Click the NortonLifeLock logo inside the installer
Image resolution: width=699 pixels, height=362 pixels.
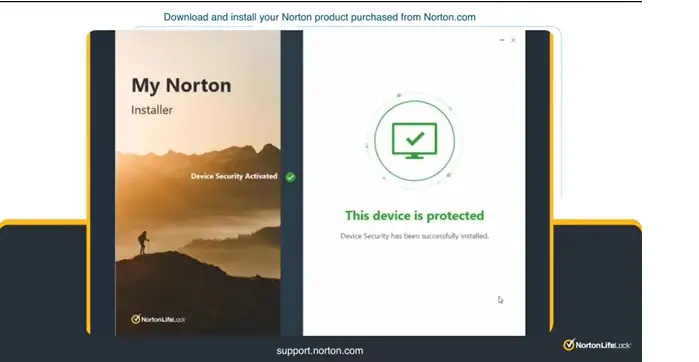click(x=159, y=319)
